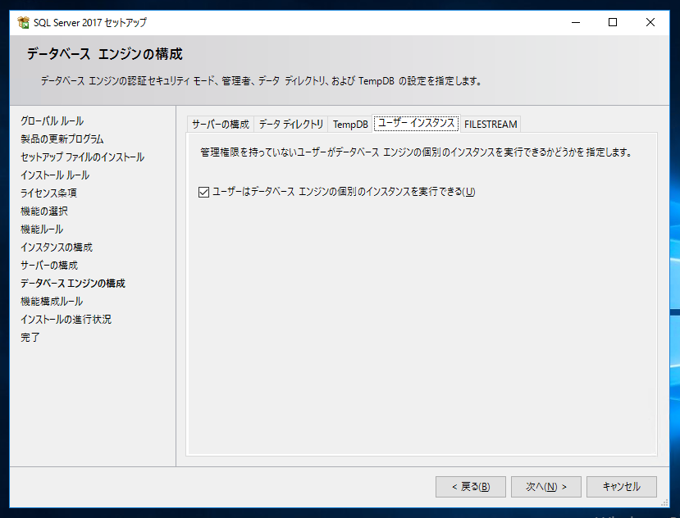The height and width of the screenshot is (518, 680).
Task: Click the 完了 step in the sidebar
Action: coord(30,337)
